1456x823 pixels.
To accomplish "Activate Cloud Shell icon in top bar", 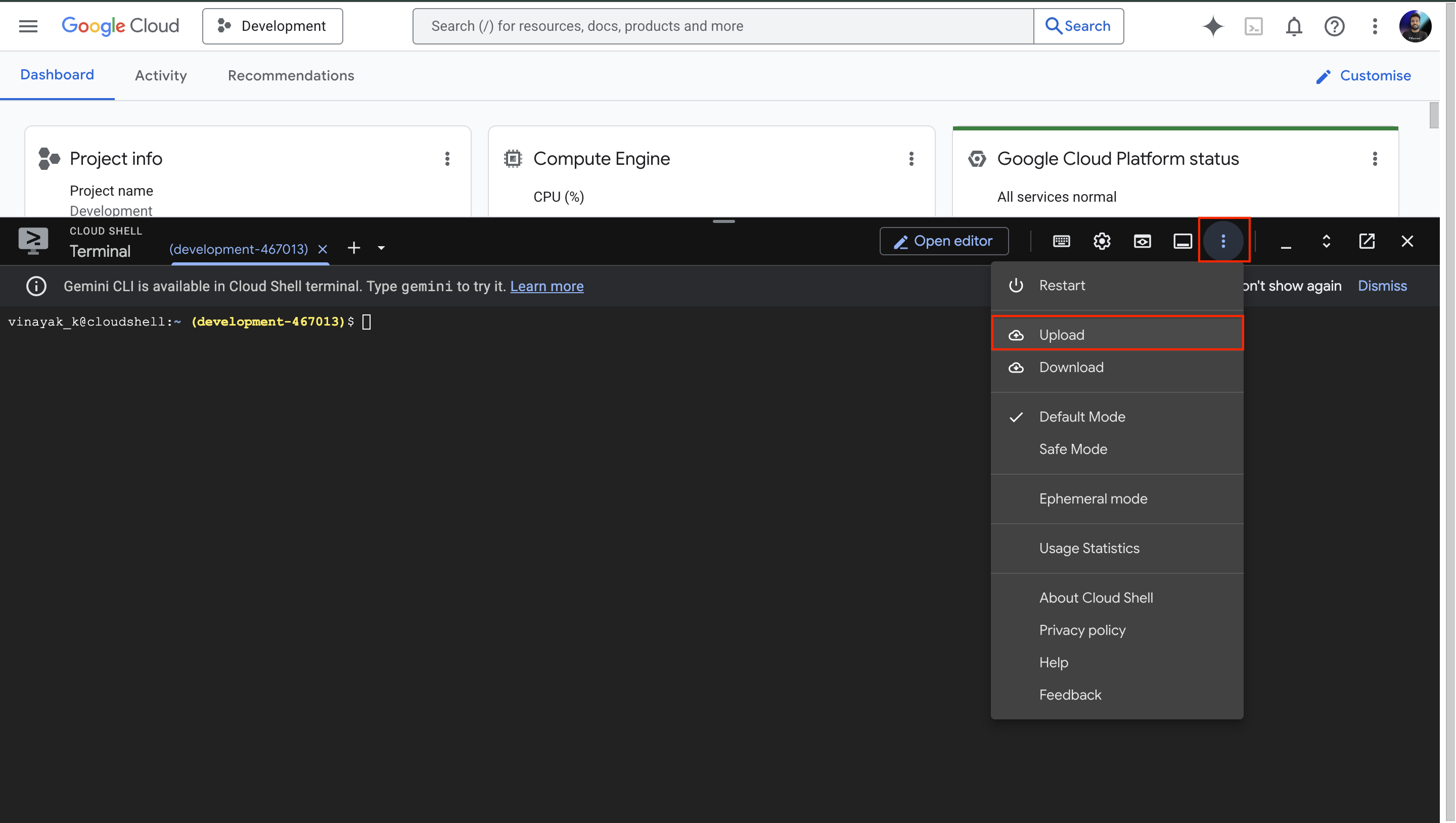I will [1254, 26].
